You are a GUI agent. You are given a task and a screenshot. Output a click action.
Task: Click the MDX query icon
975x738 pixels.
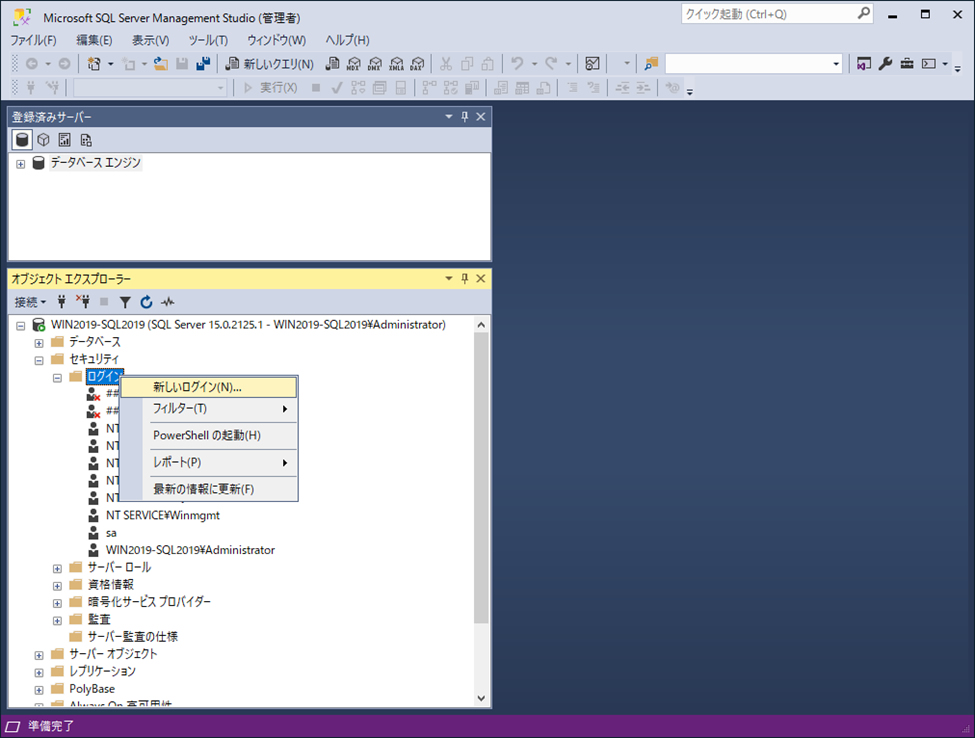click(x=354, y=64)
